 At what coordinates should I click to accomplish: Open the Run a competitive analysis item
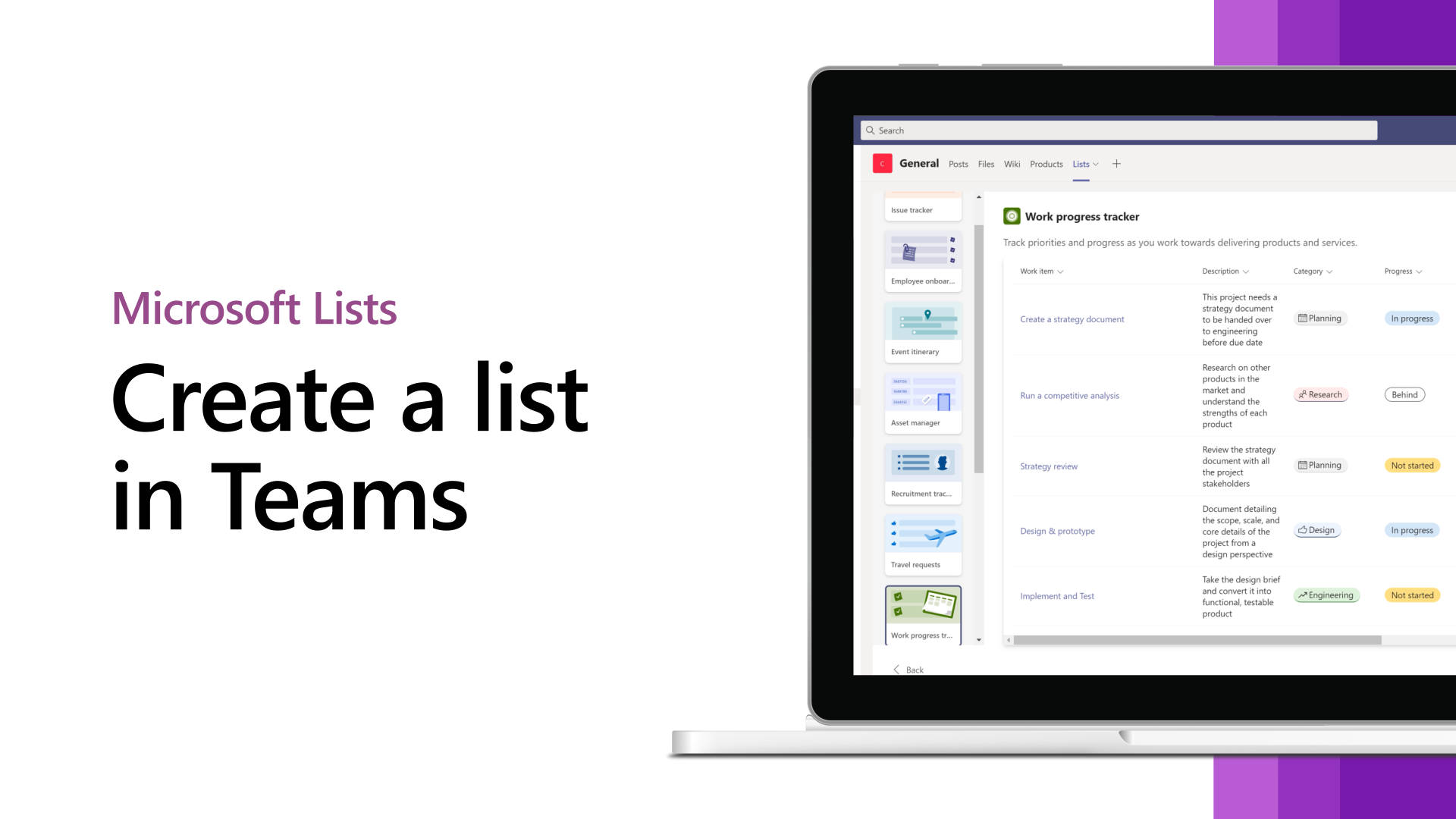point(1069,395)
